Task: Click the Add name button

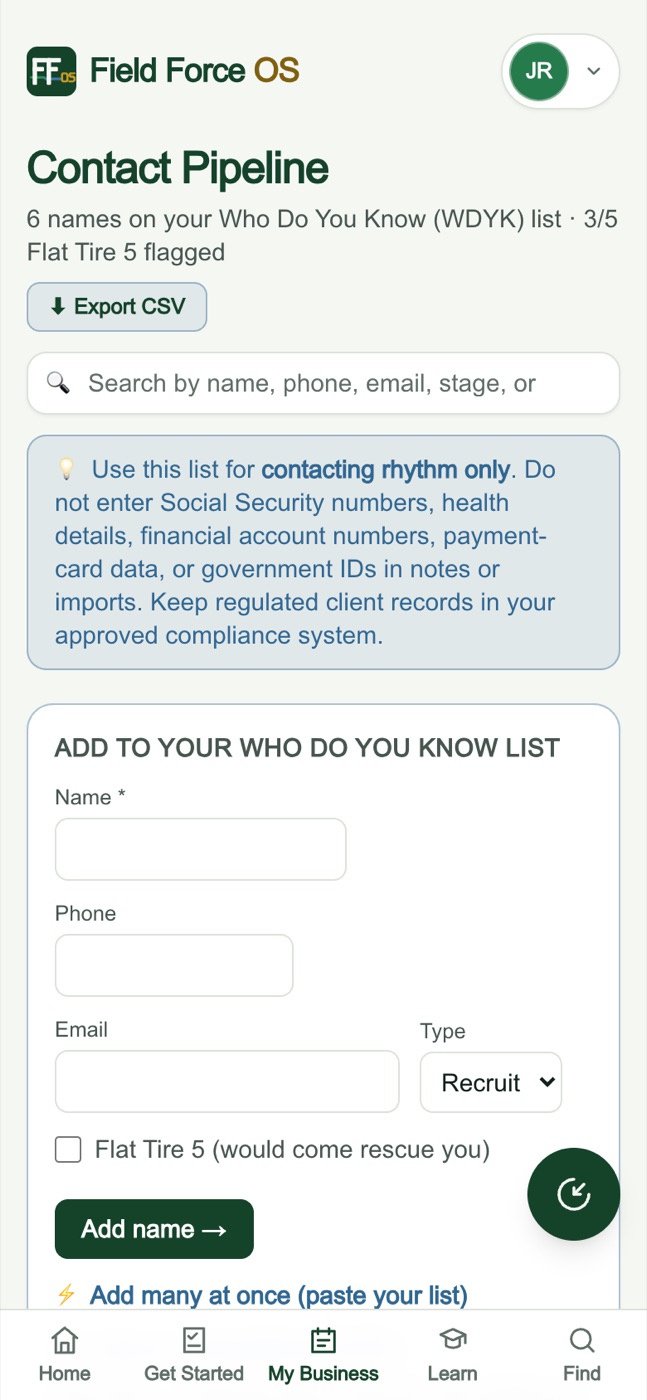Action: (x=154, y=1229)
